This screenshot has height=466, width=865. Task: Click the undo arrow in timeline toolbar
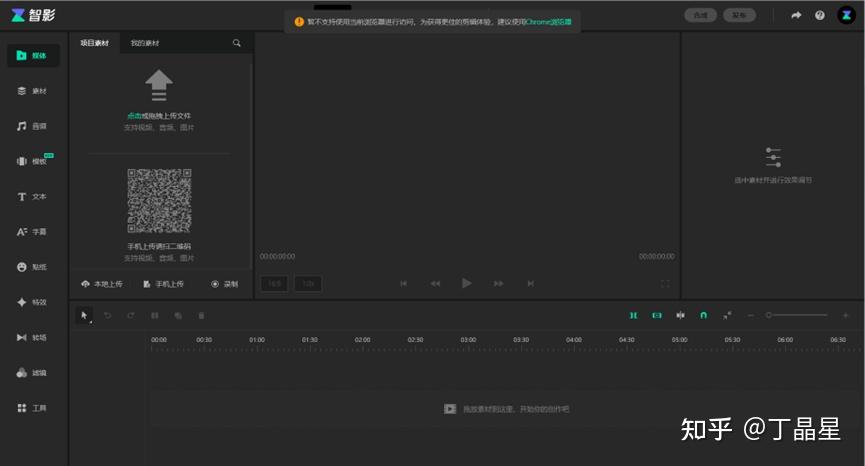tap(108, 315)
